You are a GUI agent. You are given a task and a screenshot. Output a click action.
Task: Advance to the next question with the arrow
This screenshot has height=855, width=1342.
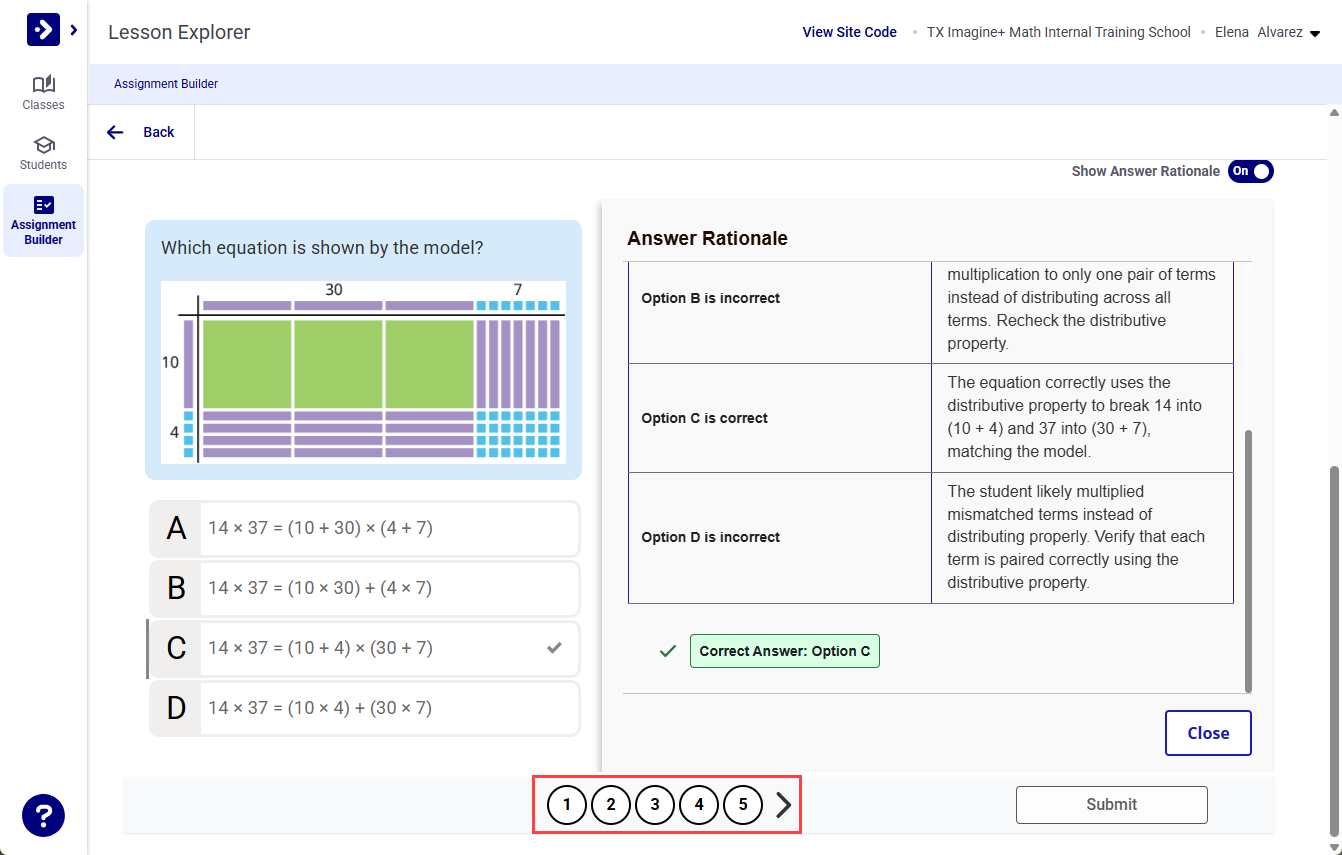783,804
